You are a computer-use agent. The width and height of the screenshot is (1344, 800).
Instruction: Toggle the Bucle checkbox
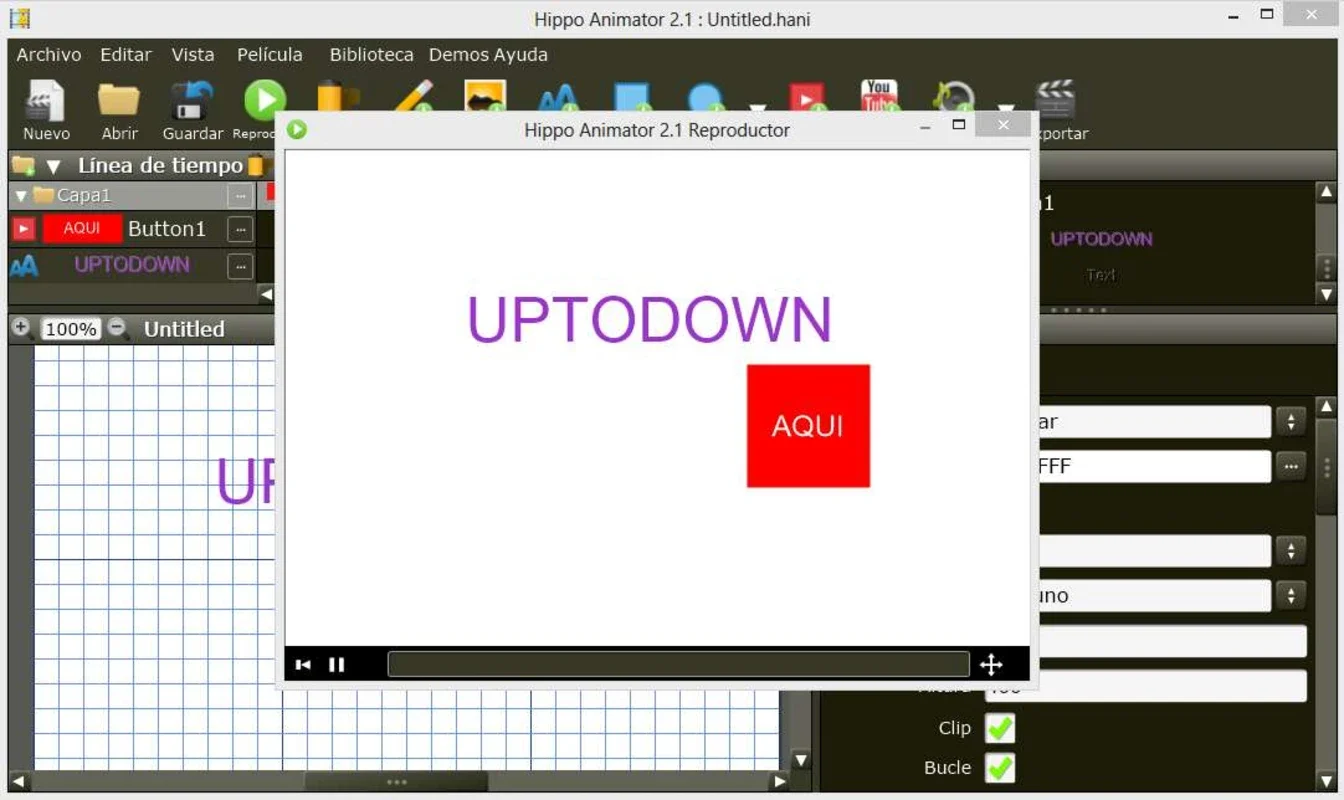point(1000,767)
